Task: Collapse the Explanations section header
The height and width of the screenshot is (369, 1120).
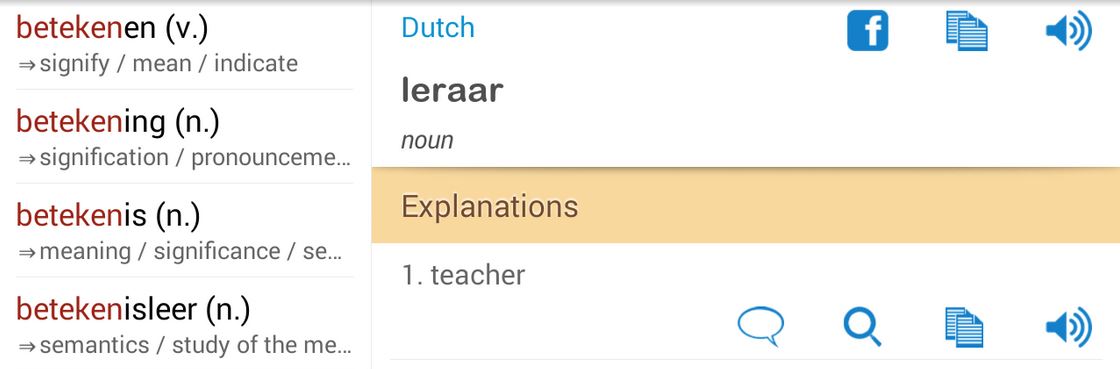Action: point(746,206)
